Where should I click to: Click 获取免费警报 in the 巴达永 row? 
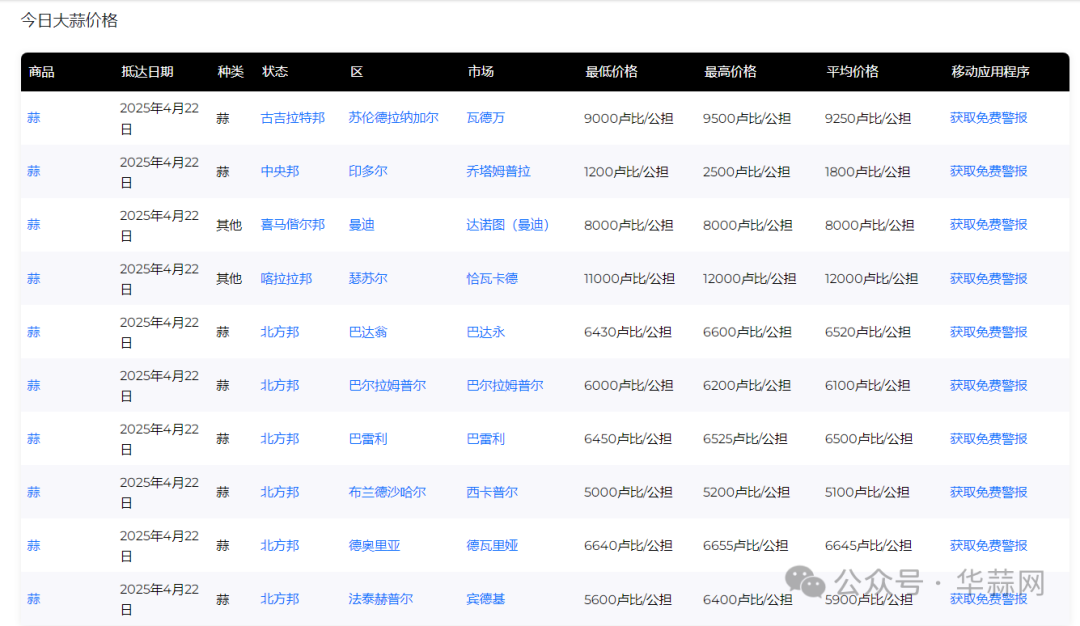pyautogui.click(x=988, y=332)
